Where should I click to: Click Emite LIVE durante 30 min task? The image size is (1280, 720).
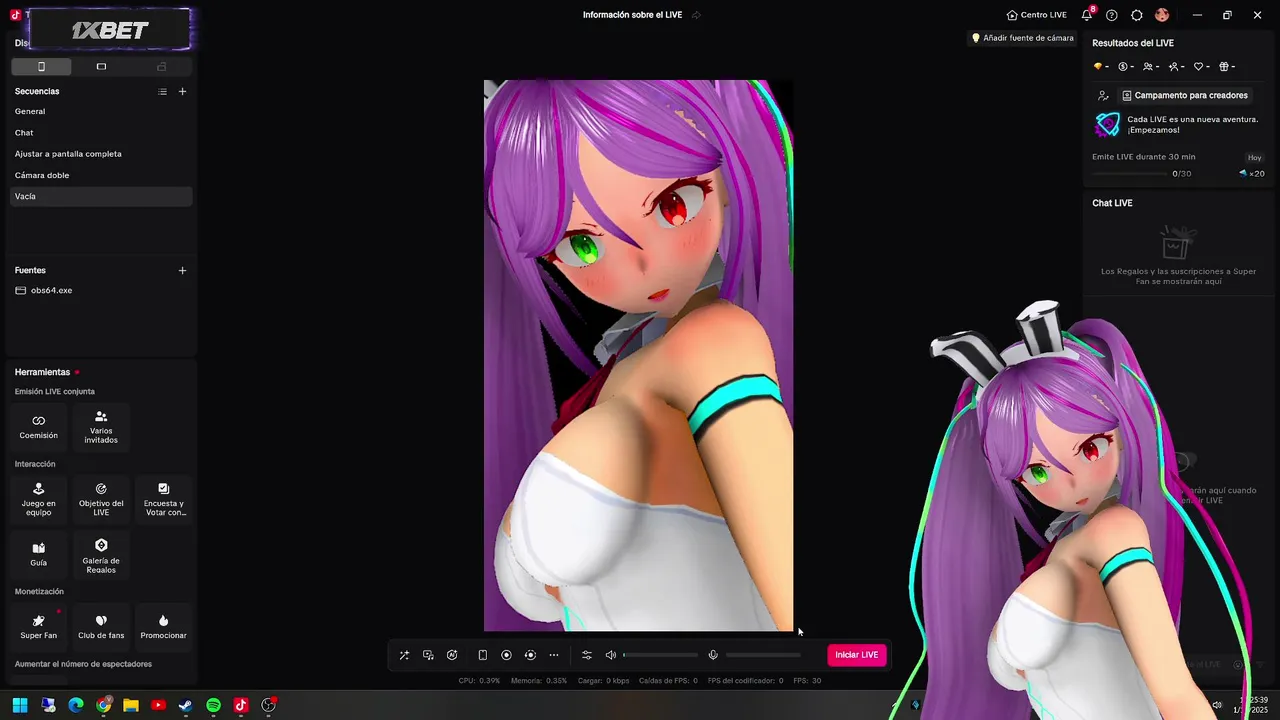tap(1143, 157)
